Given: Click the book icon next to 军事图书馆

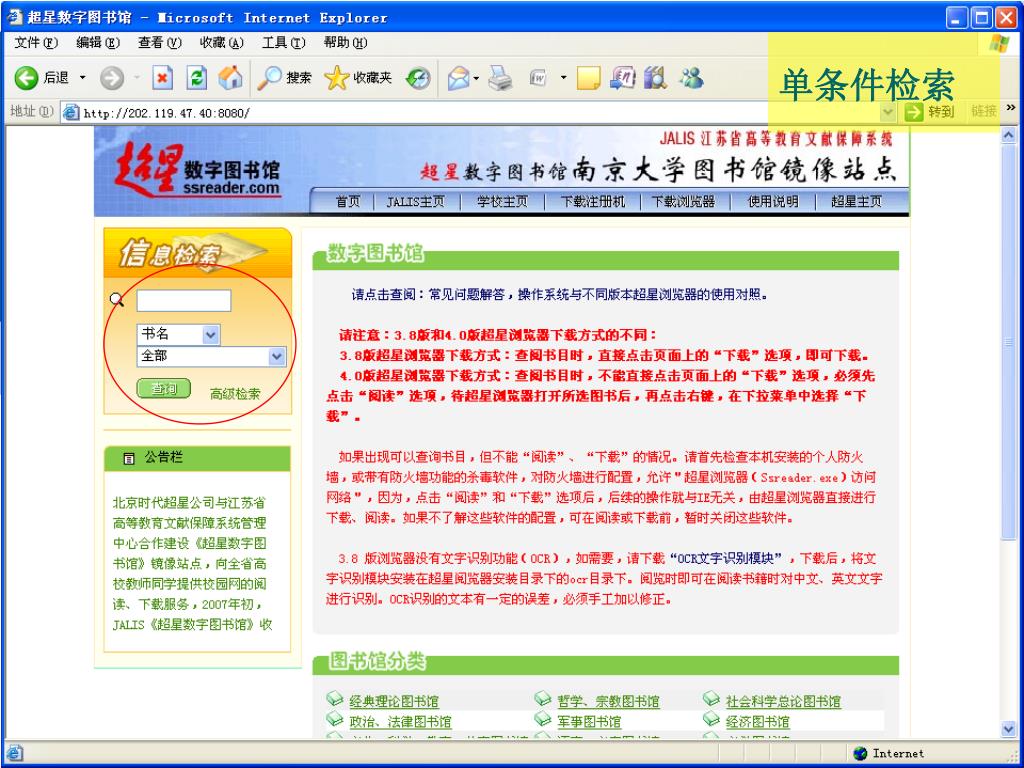Looking at the screenshot, I should (543, 720).
